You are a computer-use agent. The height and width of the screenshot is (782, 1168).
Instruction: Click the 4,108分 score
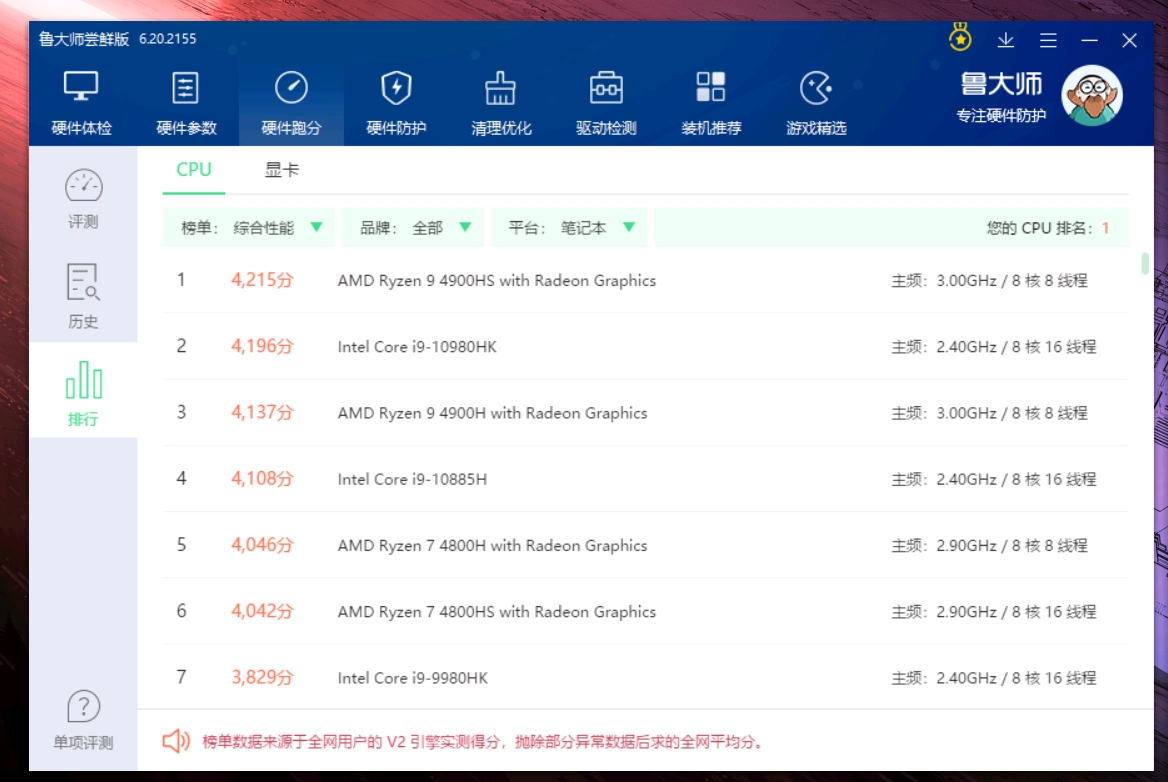pyautogui.click(x=262, y=479)
